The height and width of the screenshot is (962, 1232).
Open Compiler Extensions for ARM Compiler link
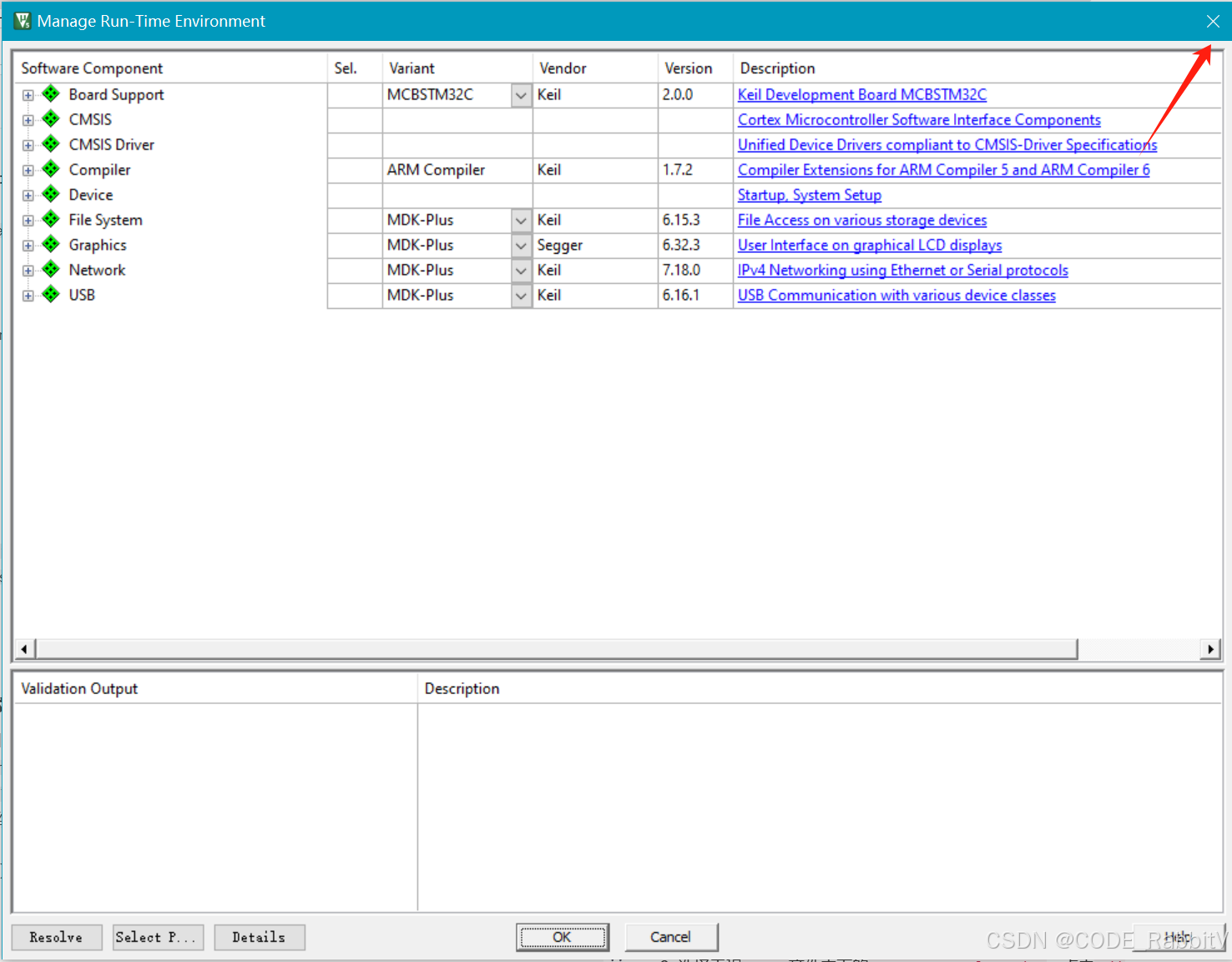pos(944,170)
